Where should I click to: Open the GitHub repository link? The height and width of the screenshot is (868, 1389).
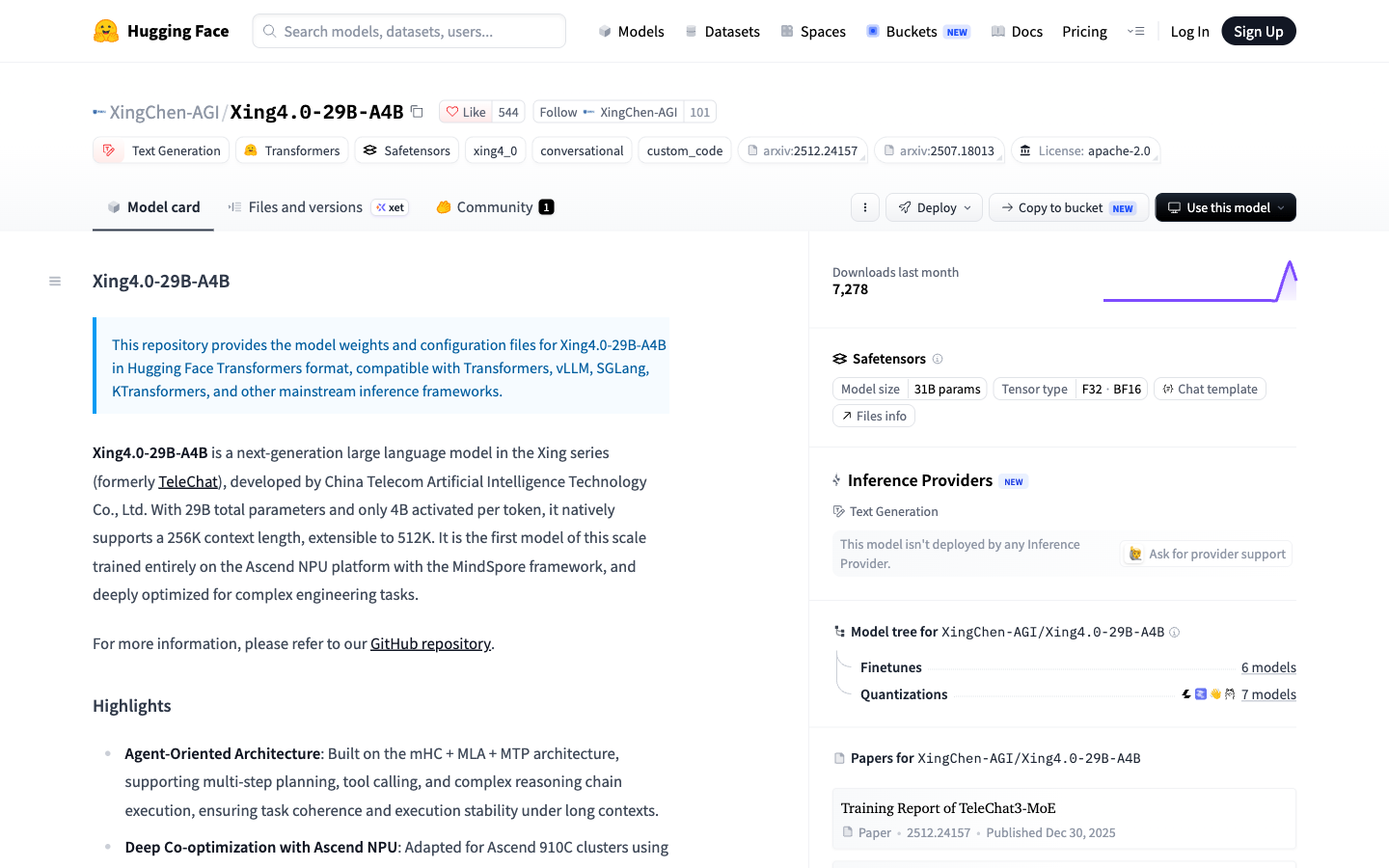coord(430,643)
